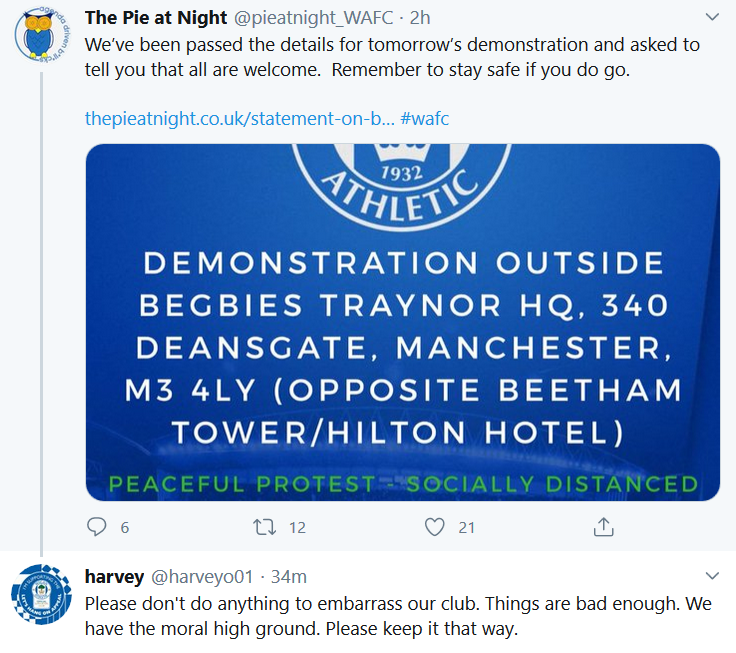This screenshot has height=653, width=736.
Task: Open The Pie at Night owl avatar
Action: 41,35
